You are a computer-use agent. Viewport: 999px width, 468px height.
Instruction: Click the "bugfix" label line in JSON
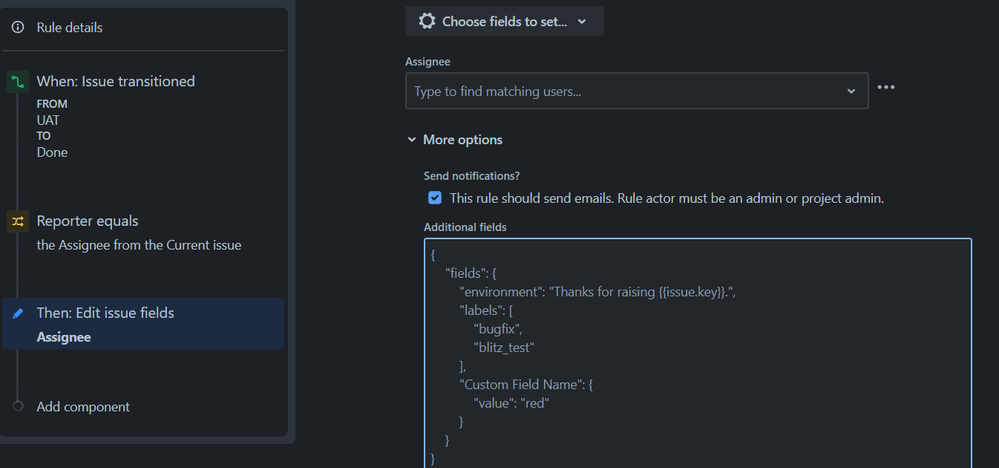(499, 329)
